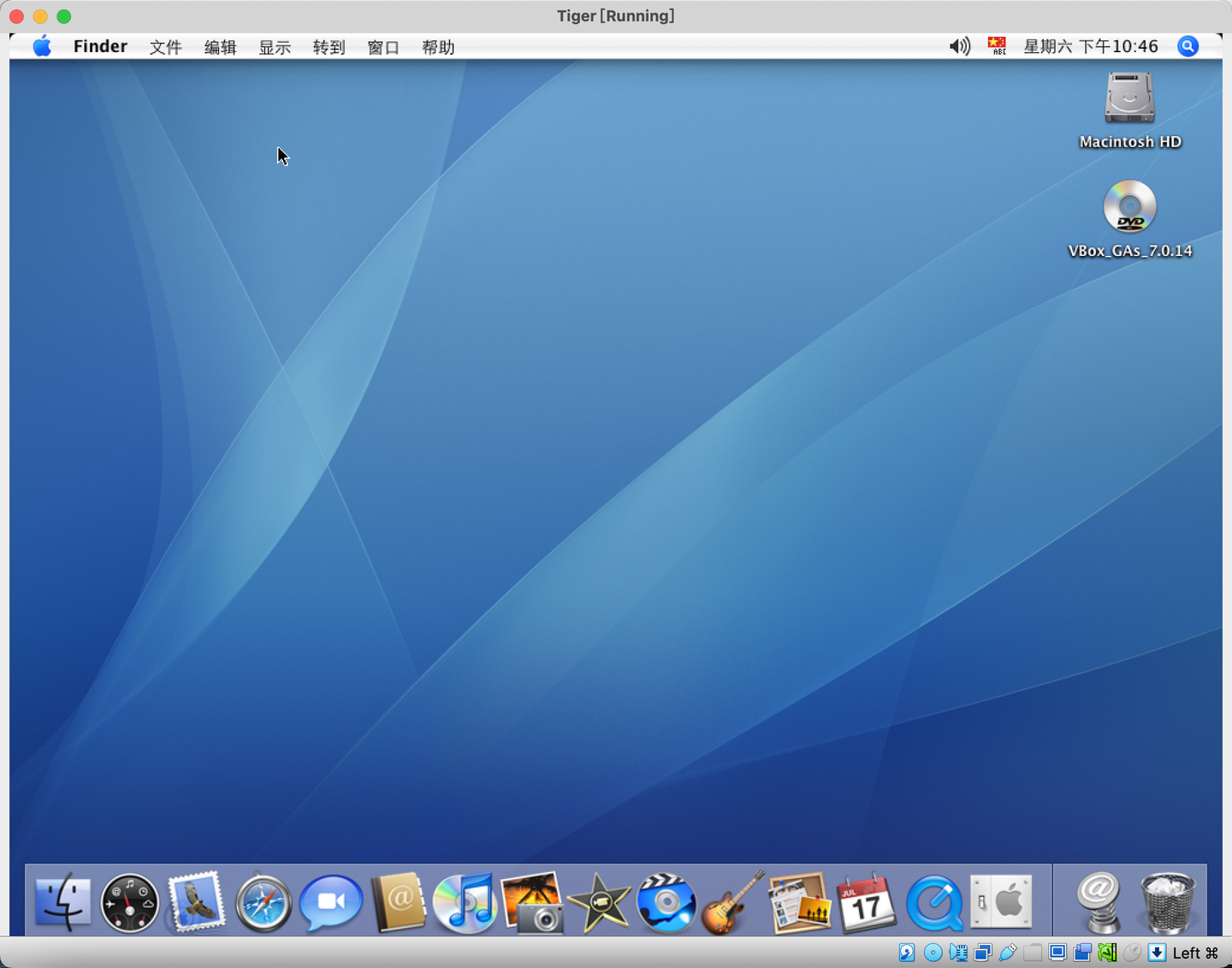
Task: Launch iCal from the Dock
Action: pyautogui.click(x=867, y=902)
